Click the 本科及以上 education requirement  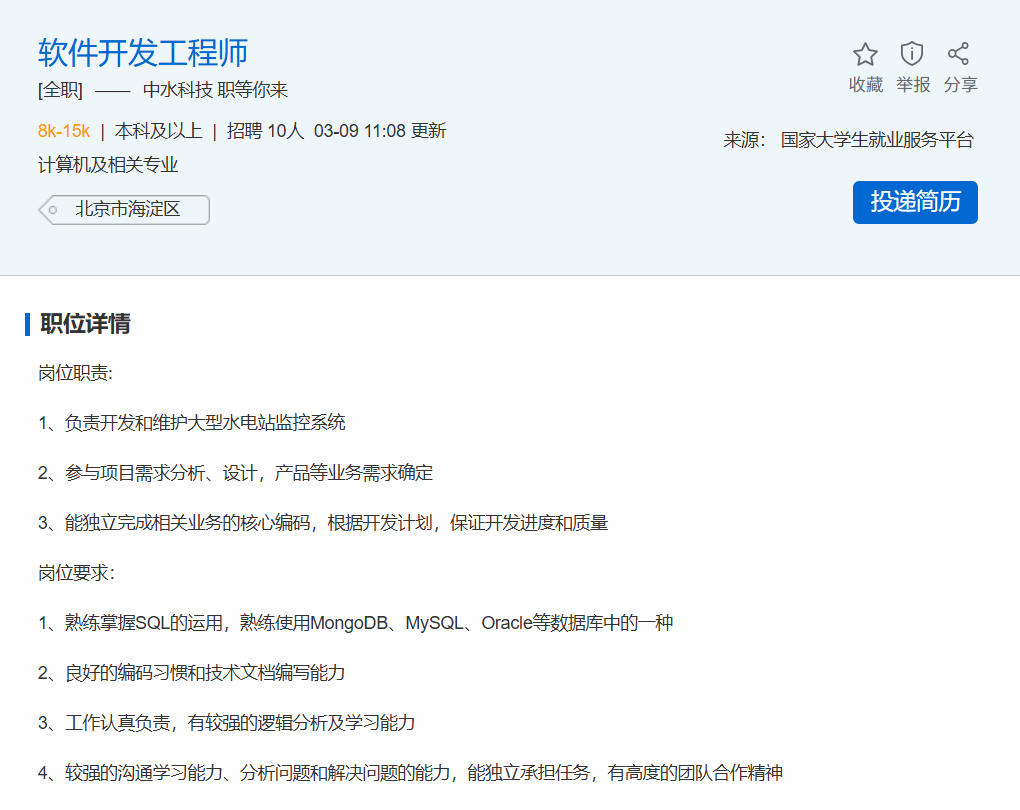click(x=158, y=131)
